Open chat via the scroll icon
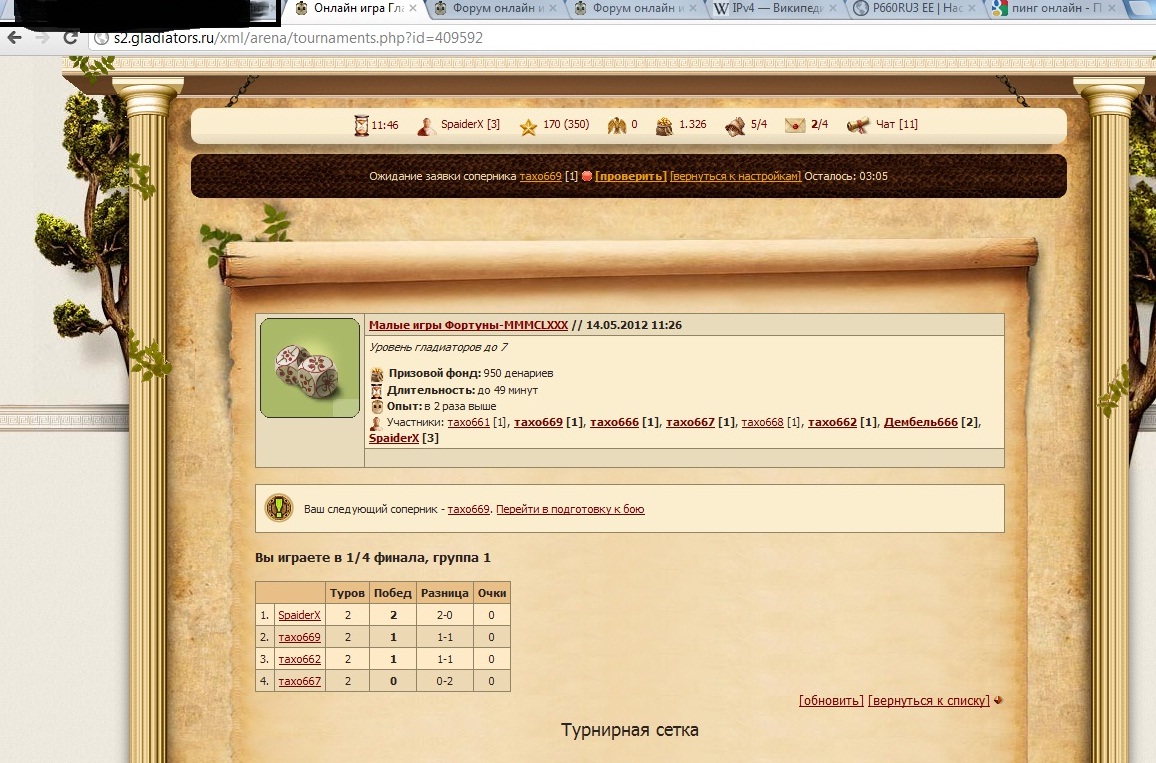Screen dimensions: 1156x763 [x=859, y=125]
